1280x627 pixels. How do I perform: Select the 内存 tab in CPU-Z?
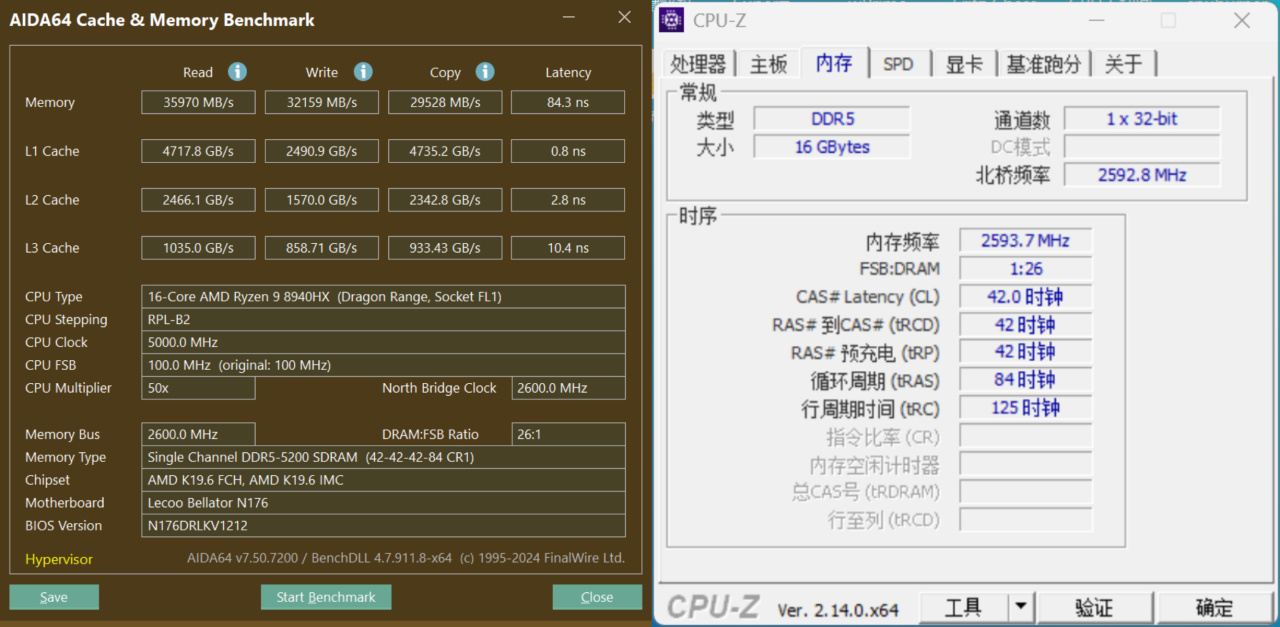coord(834,62)
